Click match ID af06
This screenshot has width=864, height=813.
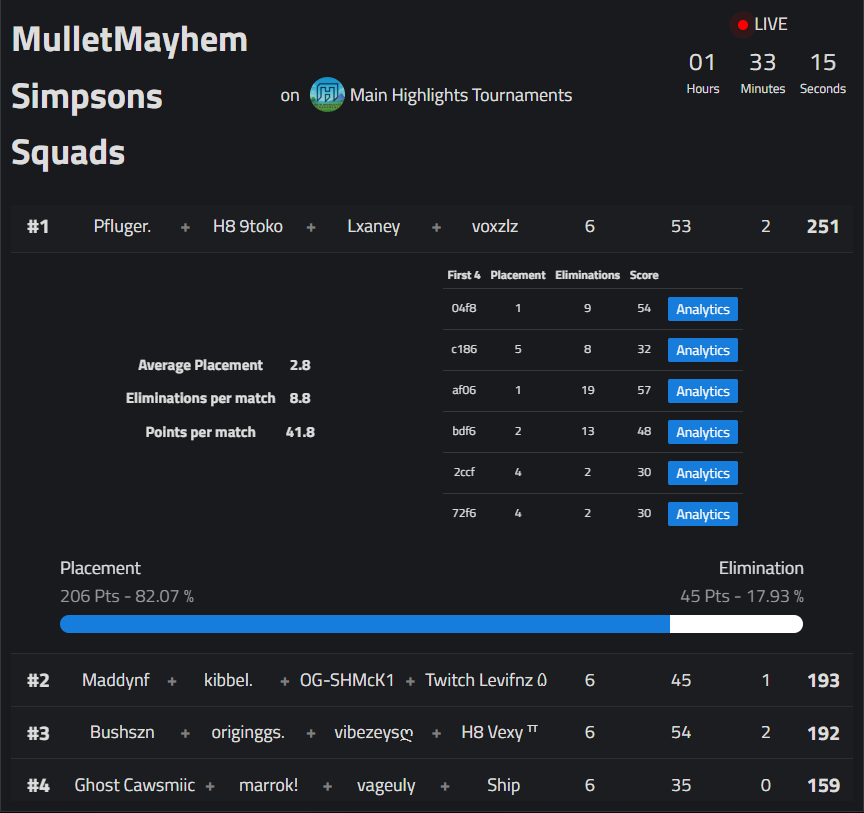tap(464, 390)
